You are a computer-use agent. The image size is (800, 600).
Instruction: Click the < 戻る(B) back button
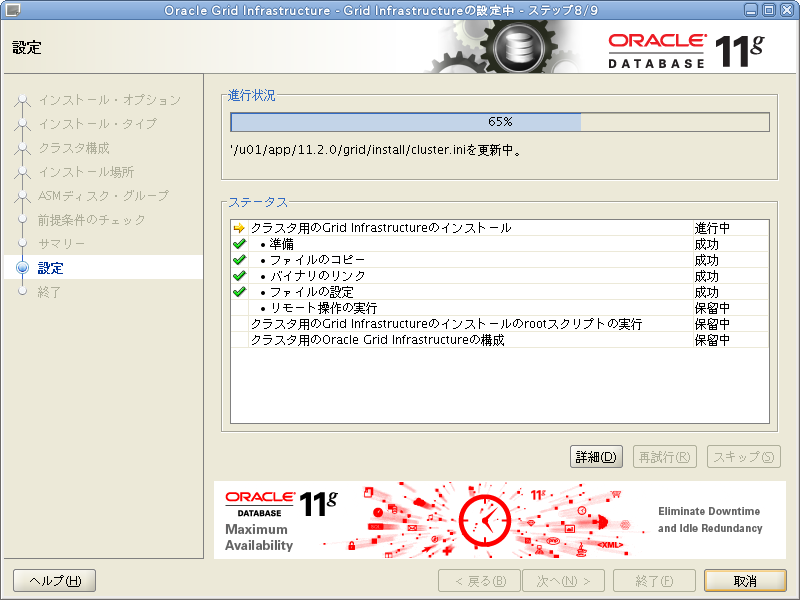480,581
